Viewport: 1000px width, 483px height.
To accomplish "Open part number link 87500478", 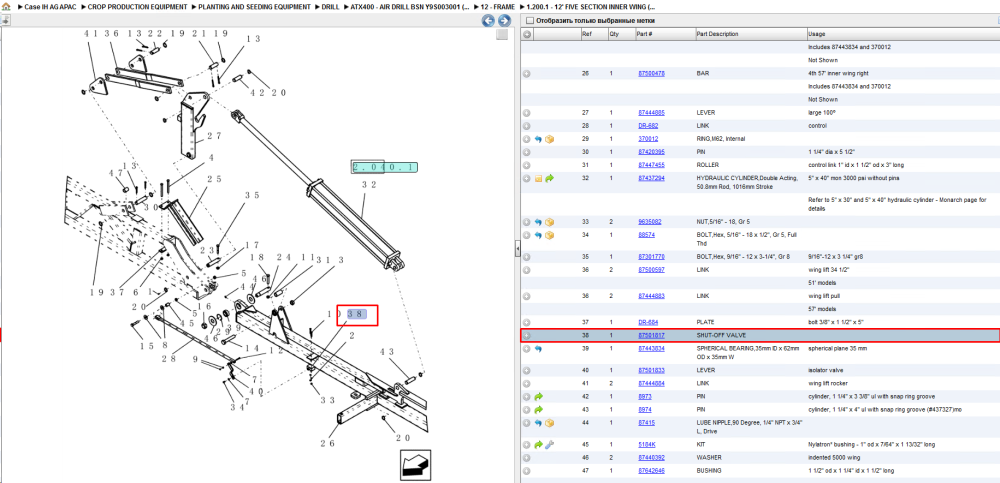I will coord(651,74).
